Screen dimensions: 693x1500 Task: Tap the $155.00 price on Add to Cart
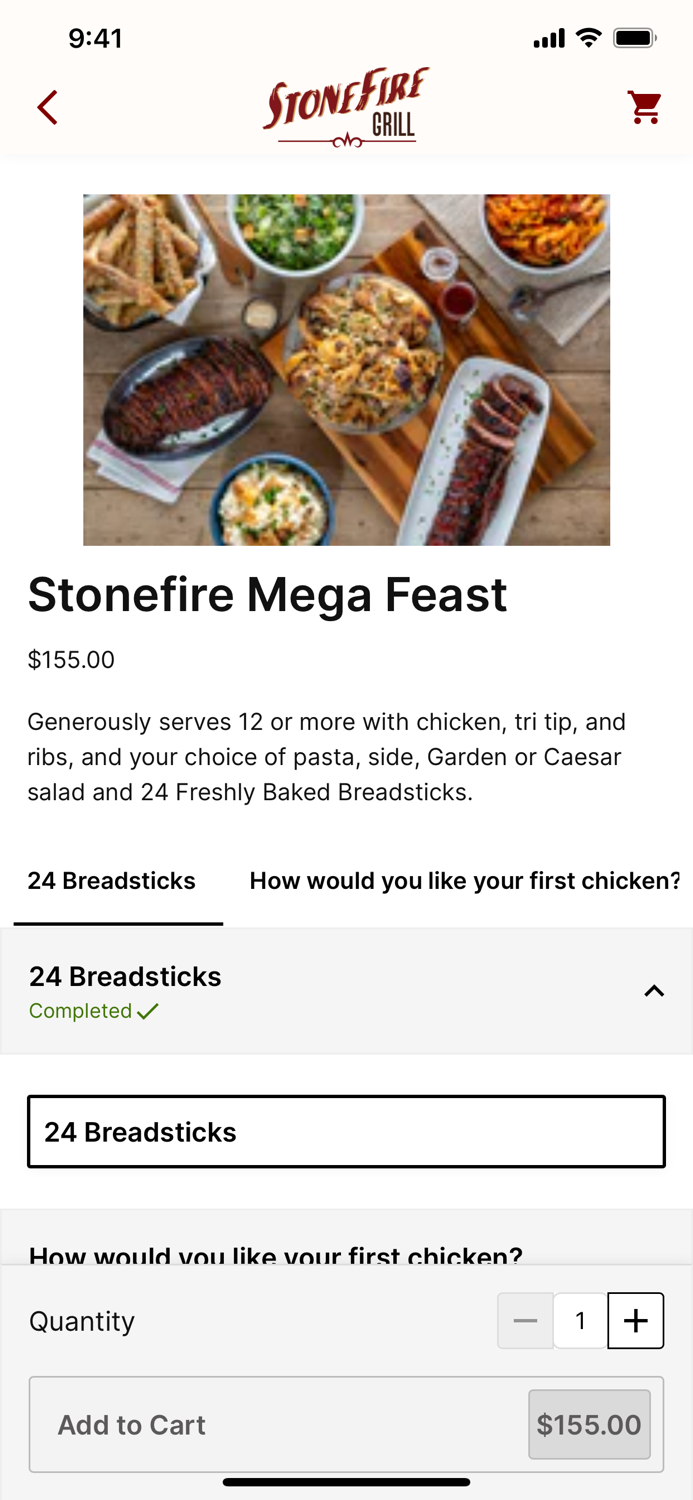589,1424
